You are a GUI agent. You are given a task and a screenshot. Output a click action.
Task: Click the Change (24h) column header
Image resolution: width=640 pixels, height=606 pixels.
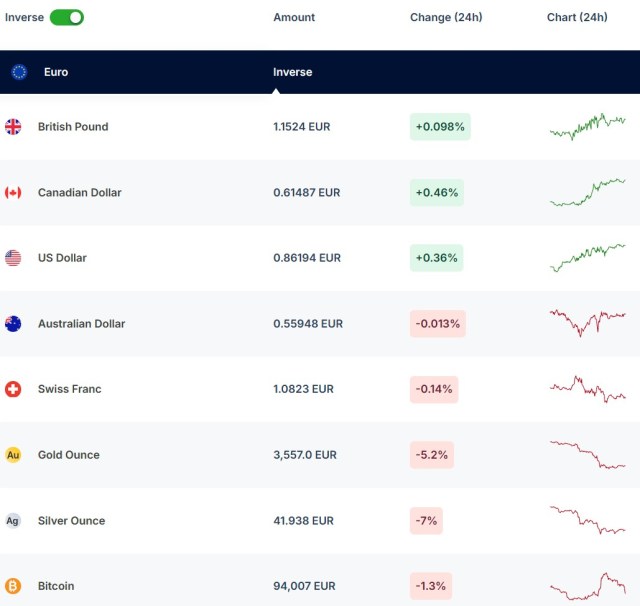[x=446, y=17]
